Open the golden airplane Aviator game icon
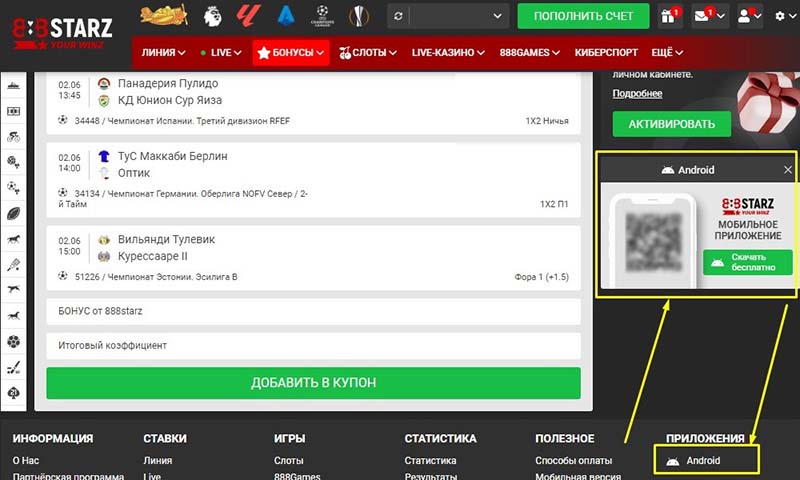The width and height of the screenshot is (800, 480). tap(164, 16)
